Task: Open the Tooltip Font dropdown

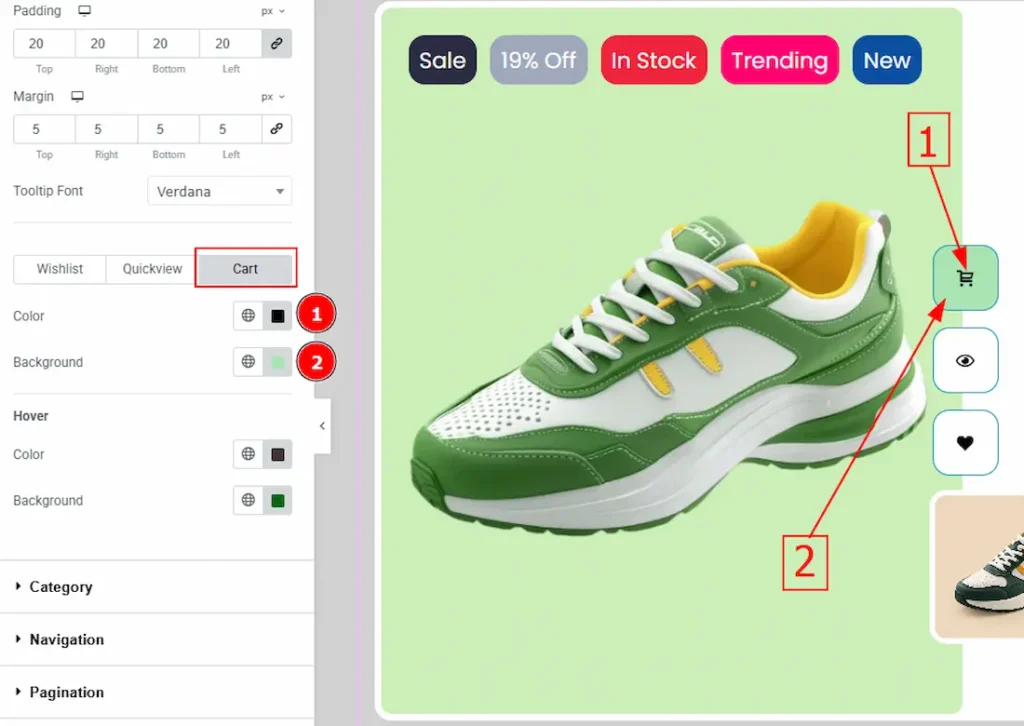Action: (x=219, y=191)
